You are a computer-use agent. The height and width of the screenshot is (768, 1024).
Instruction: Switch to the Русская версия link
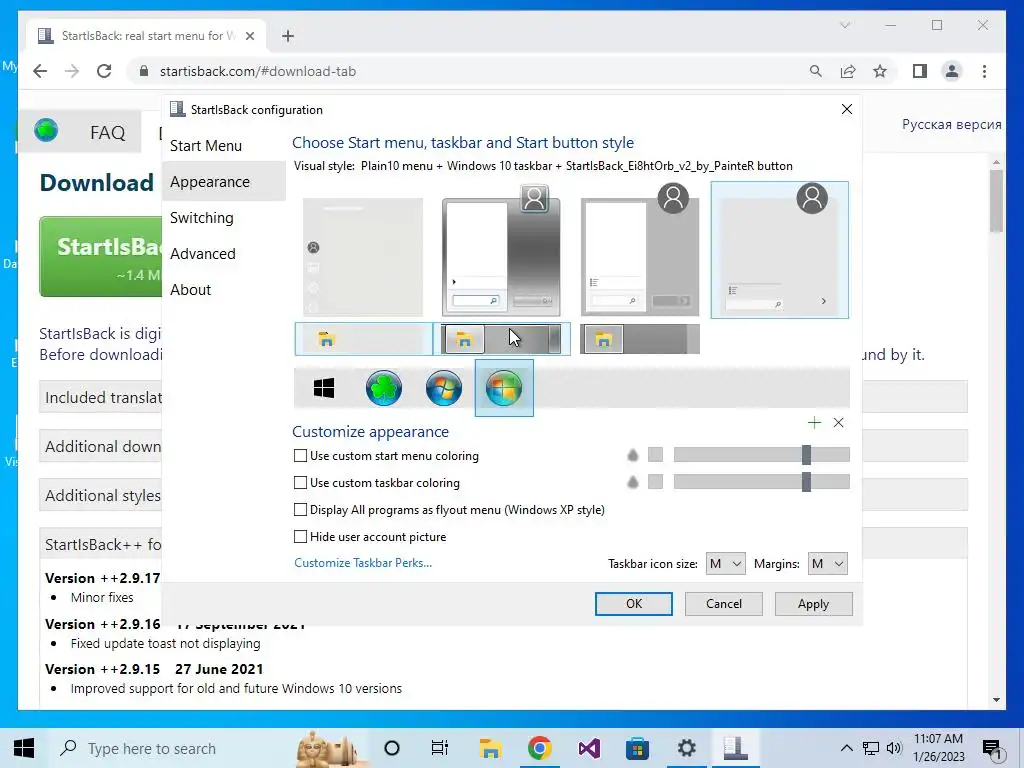[952, 124]
